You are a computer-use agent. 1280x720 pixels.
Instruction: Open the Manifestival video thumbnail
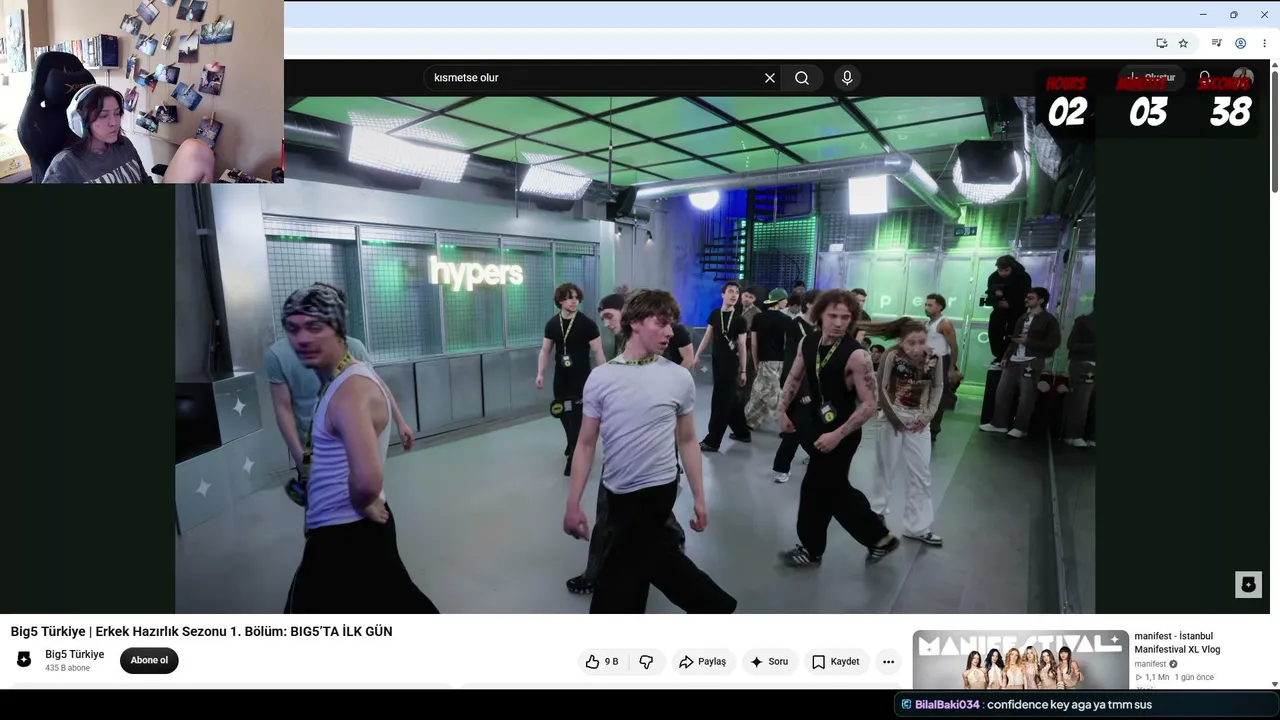[1020, 659]
